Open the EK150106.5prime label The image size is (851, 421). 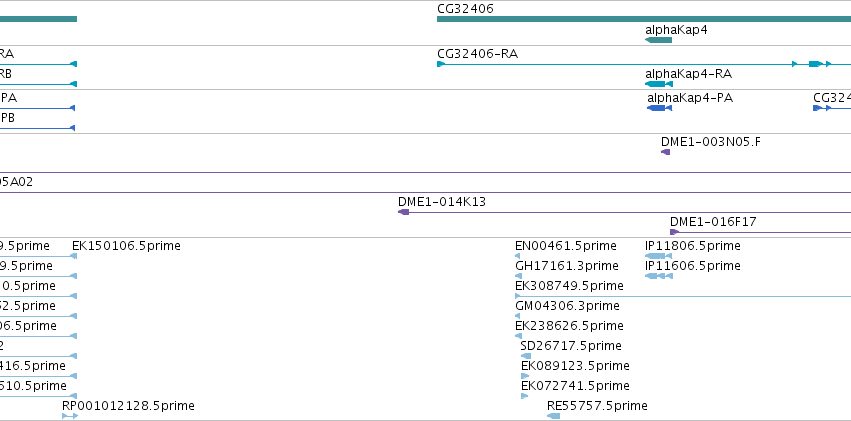coord(126,246)
